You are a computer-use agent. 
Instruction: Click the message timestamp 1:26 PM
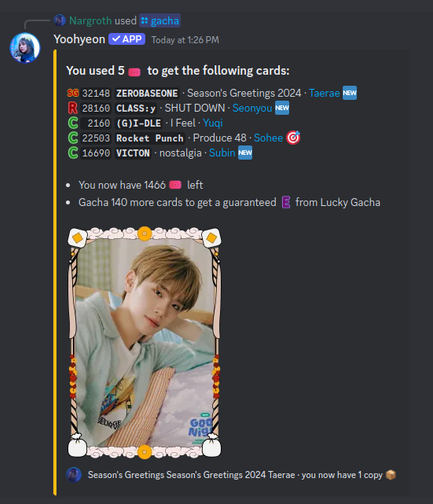[x=185, y=40]
